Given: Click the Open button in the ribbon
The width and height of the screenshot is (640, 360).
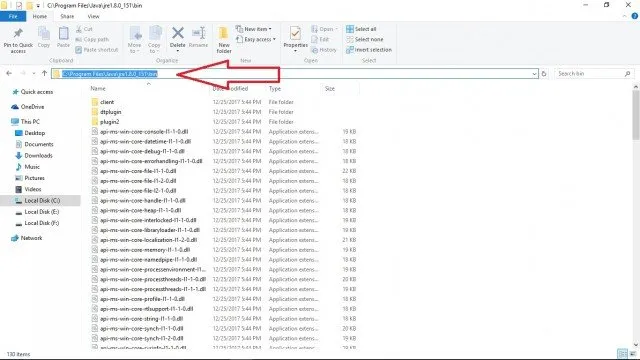Looking at the screenshot, I should coord(324,29).
